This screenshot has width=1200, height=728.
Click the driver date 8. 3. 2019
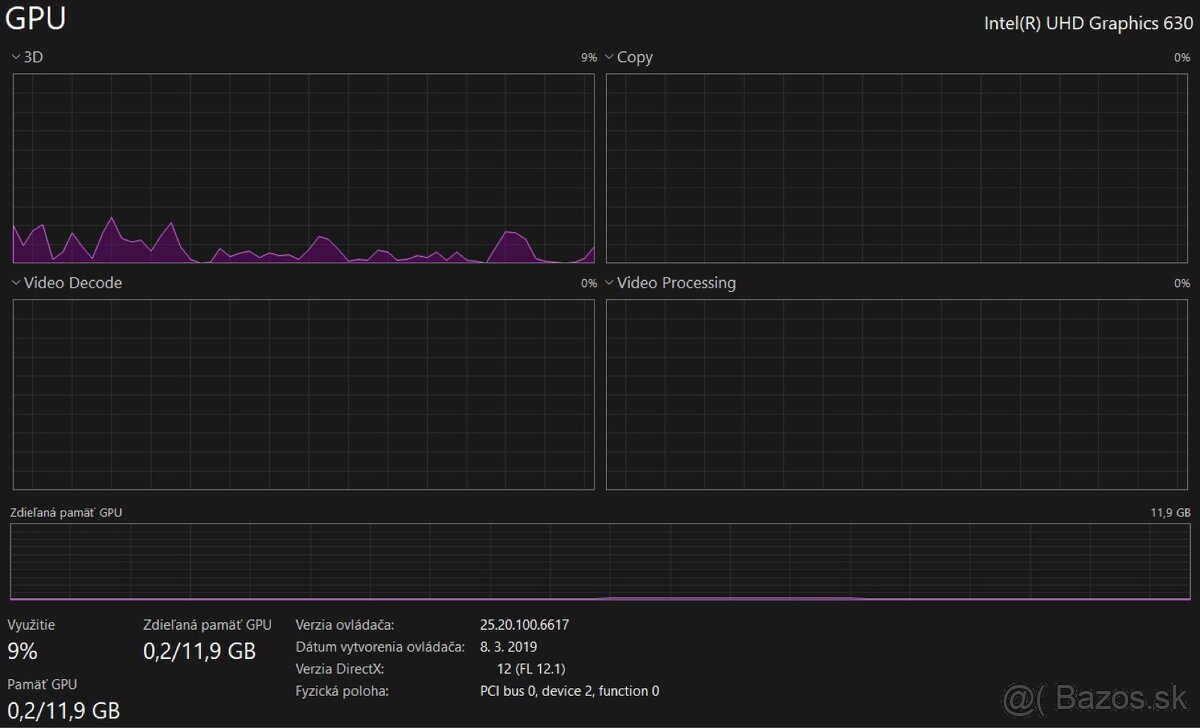[x=508, y=647]
